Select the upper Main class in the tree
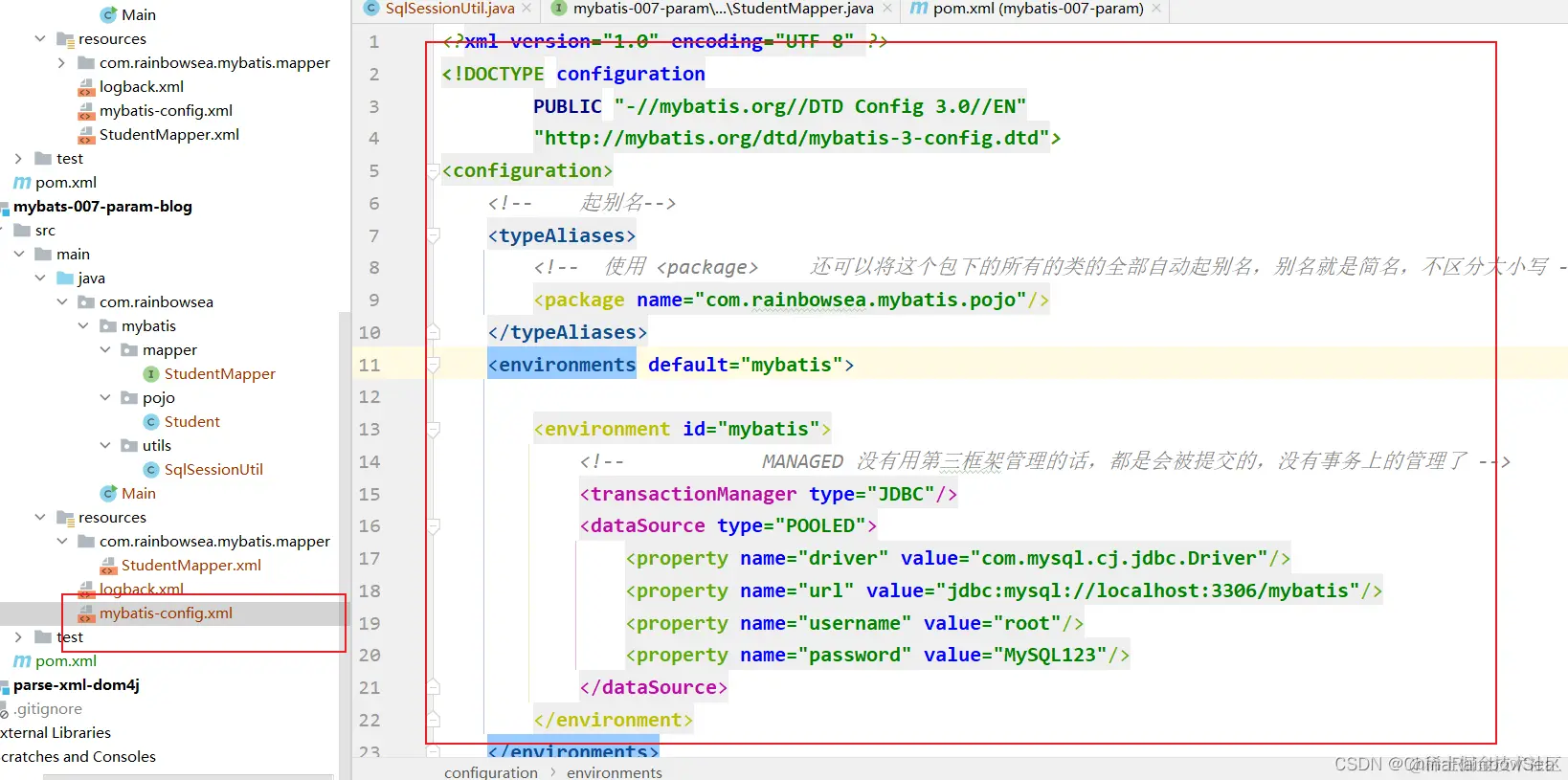Viewport: 1568px width, 780px height. 138,14
